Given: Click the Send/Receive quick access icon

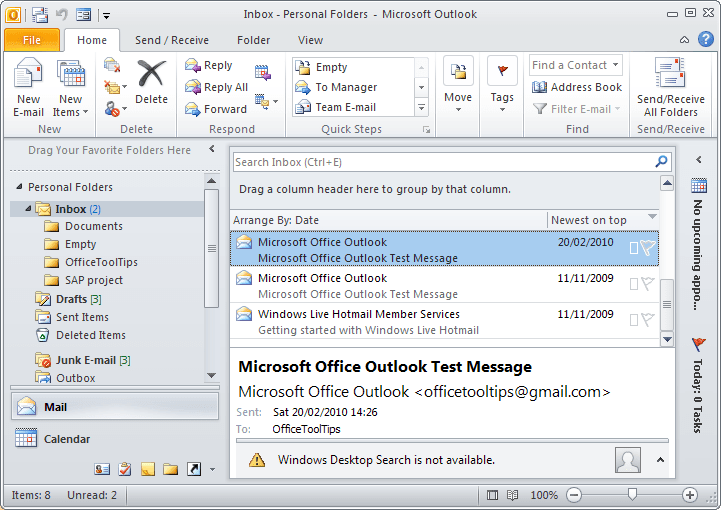Looking at the screenshot, I should (x=40, y=15).
